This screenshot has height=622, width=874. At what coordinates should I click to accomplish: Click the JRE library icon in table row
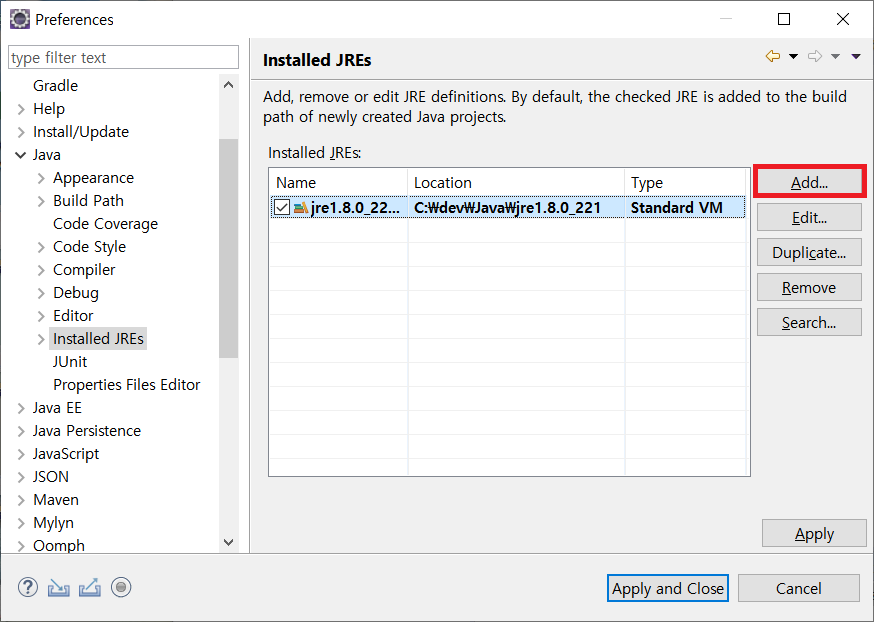(x=301, y=208)
